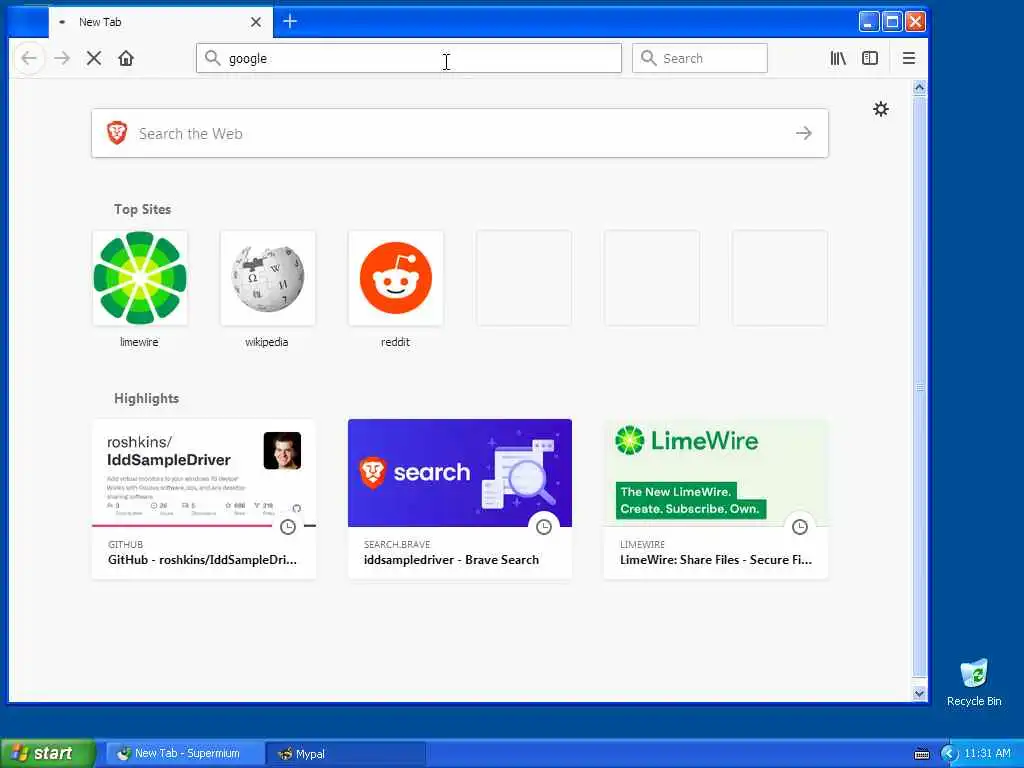Click the Search the Web field
This screenshot has width=1024, height=768.
(460, 133)
